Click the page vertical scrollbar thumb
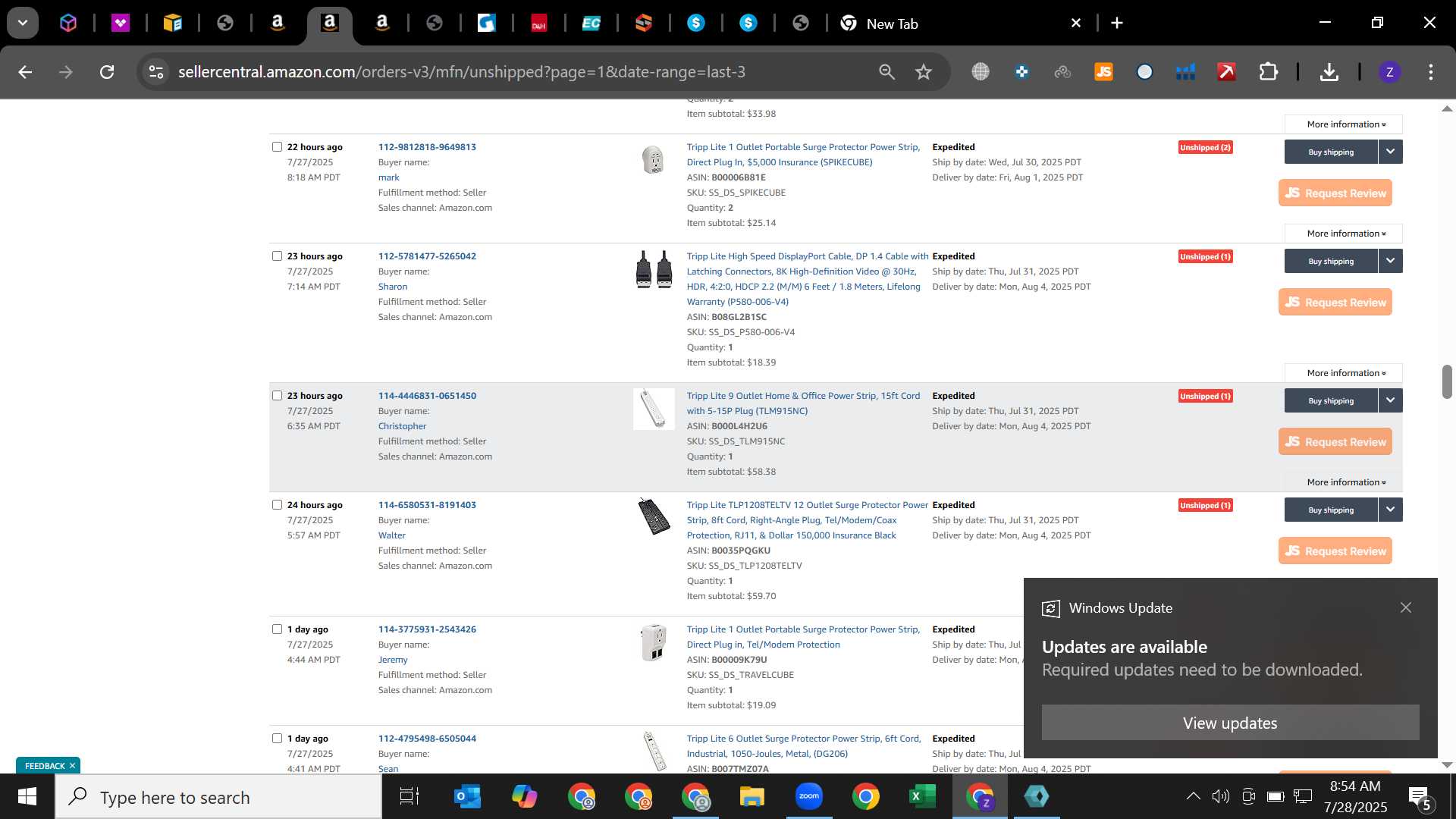Viewport: 1456px width, 819px height. [1447, 381]
